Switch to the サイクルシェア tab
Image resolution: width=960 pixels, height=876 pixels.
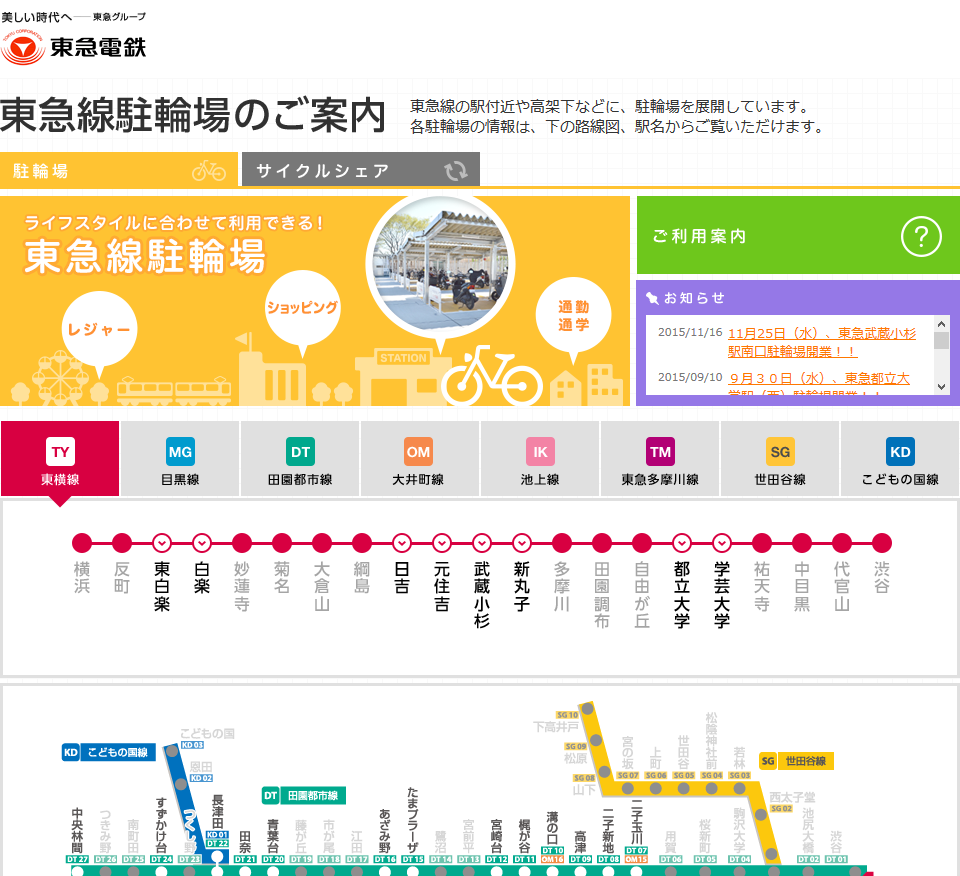click(x=361, y=170)
